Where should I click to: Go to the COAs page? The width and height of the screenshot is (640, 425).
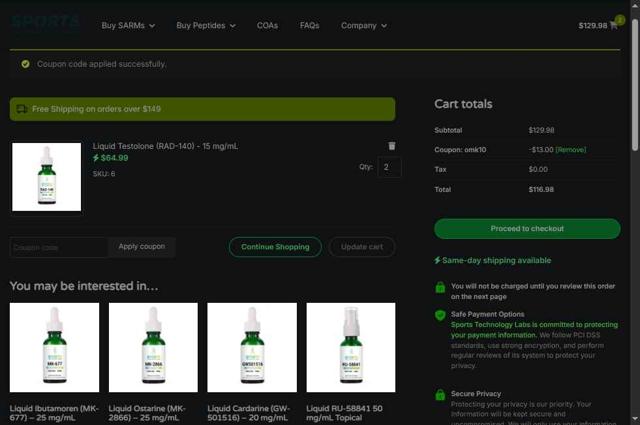267,25
